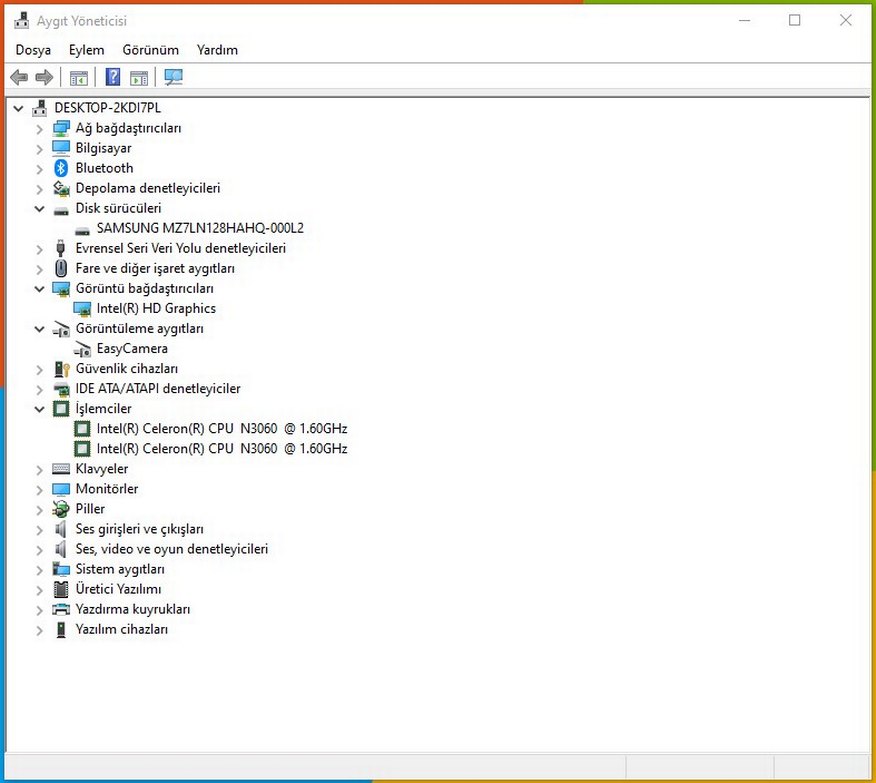Select the first Intel Celeron N3060 processor

220,428
